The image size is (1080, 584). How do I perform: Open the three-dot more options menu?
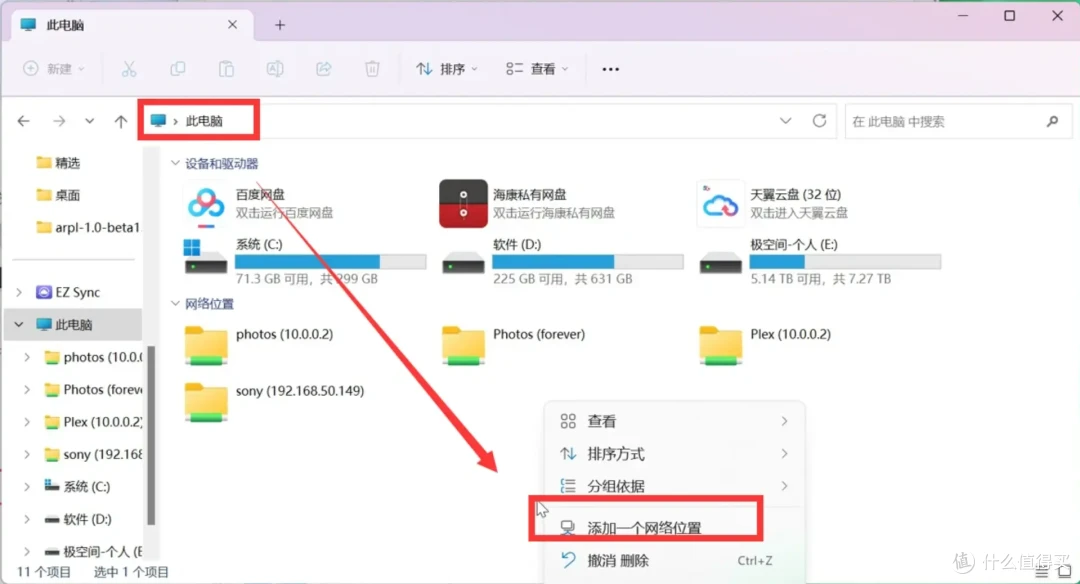point(610,69)
